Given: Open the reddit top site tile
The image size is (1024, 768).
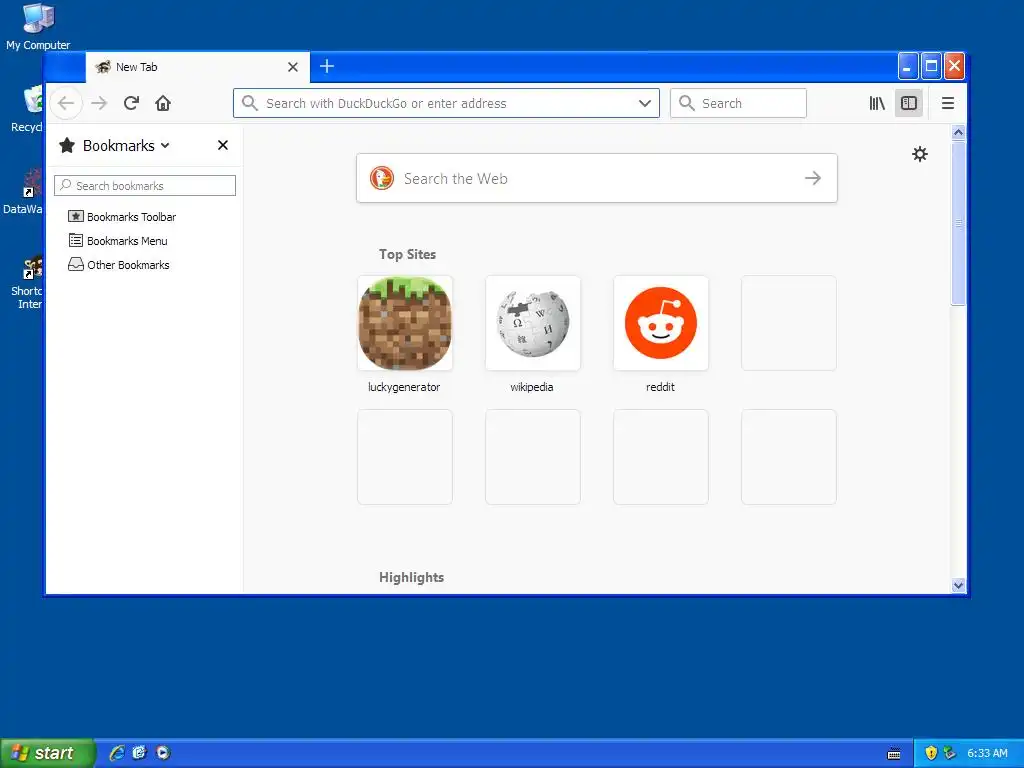Looking at the screenshot, I should click(x=661, y=323).
